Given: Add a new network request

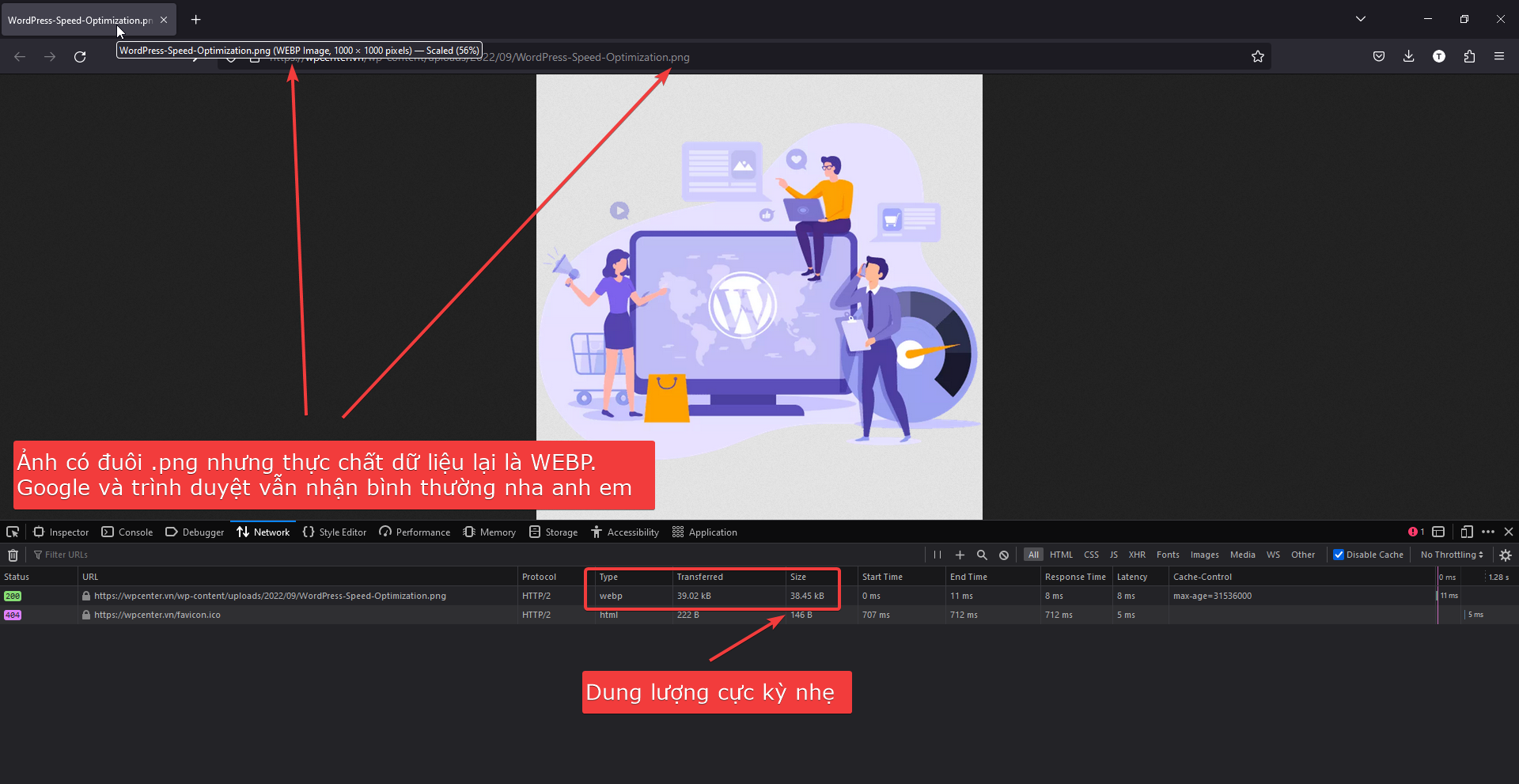Looking at the screenshot, I should pos(960,555).
